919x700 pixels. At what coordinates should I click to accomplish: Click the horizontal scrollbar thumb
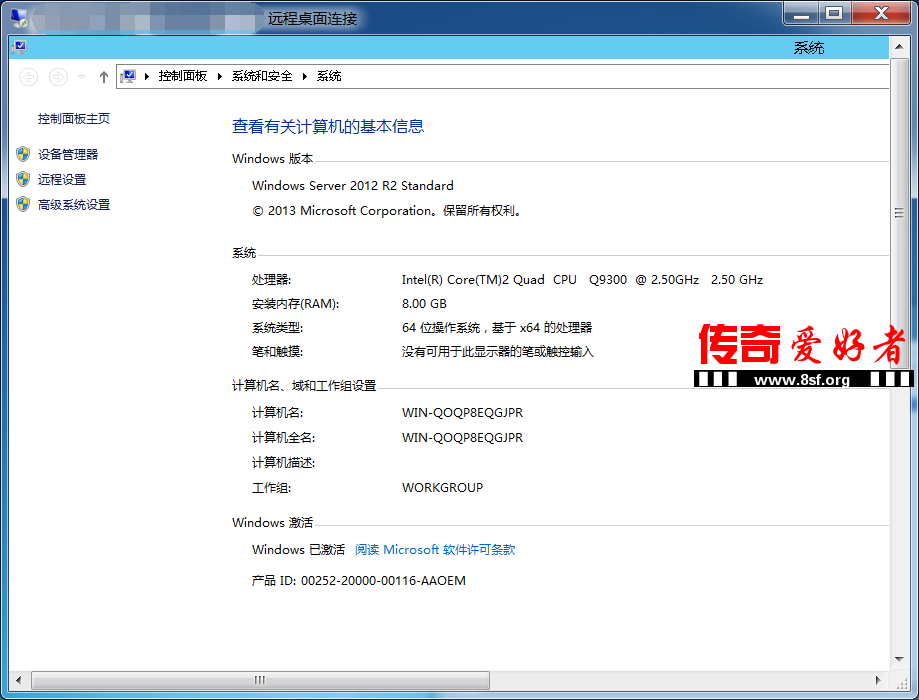(x=260, y=680)
